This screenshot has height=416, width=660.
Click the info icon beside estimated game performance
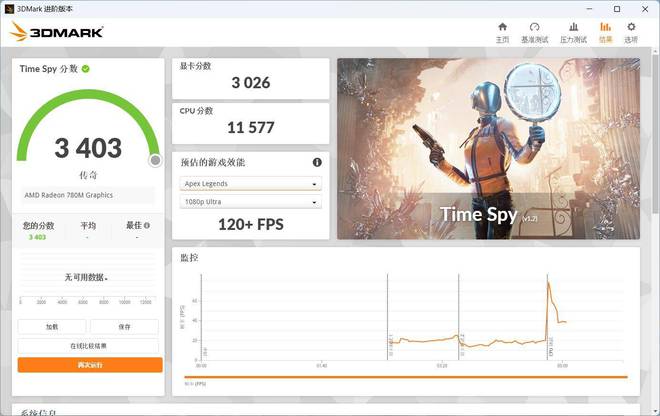click(317, 162)
